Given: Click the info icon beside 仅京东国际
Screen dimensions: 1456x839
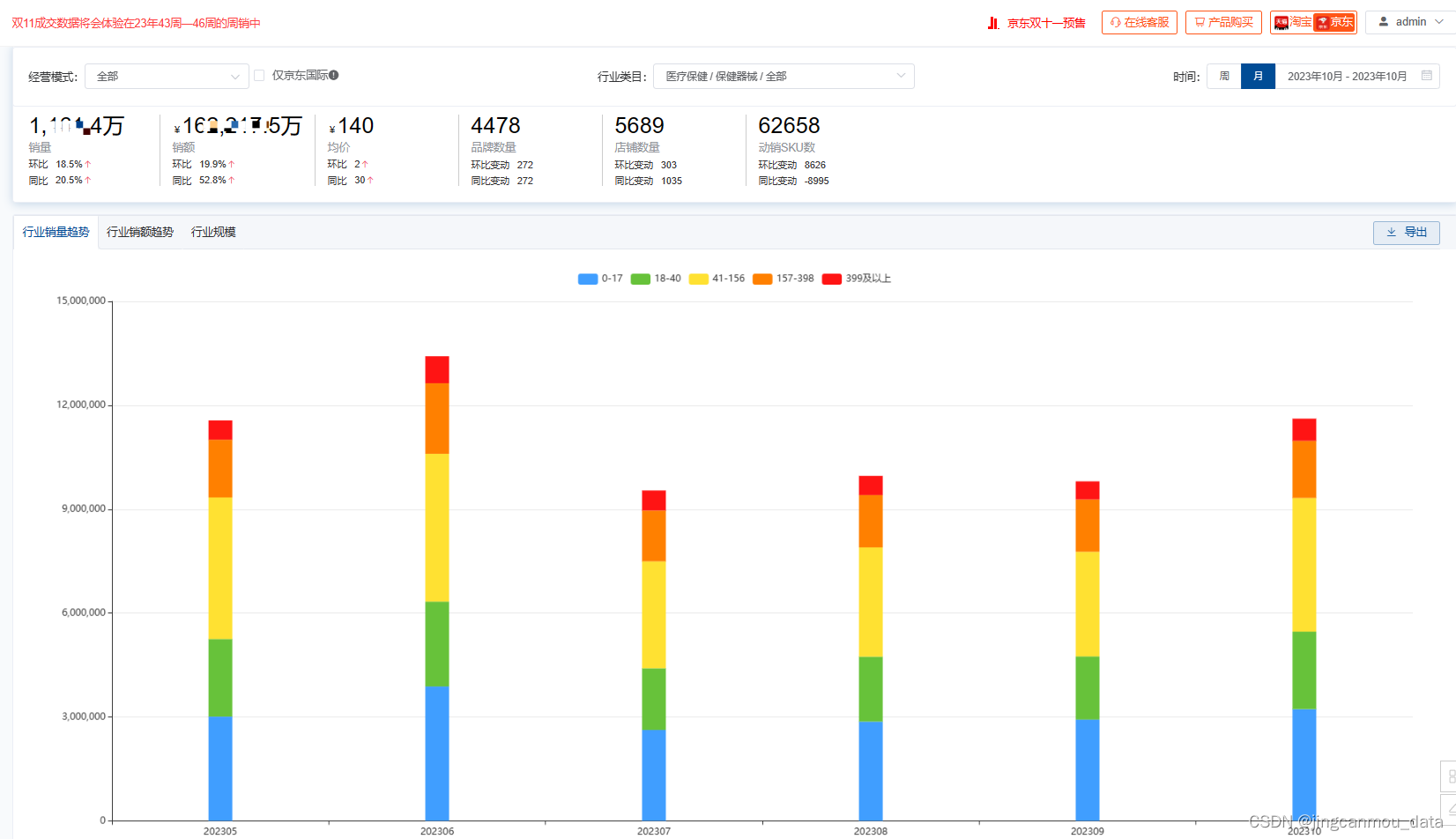Looking at the screenshot, I should [x=334, y=75].
